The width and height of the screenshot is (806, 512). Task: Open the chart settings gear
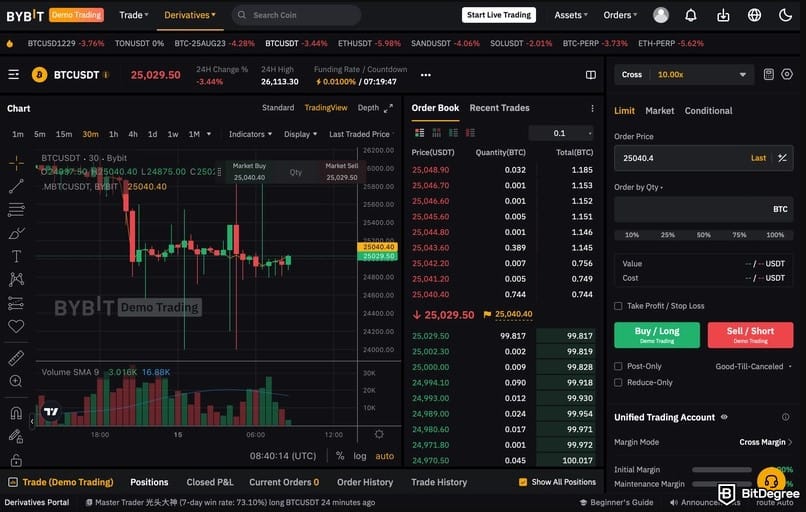(x=379, y=434)
